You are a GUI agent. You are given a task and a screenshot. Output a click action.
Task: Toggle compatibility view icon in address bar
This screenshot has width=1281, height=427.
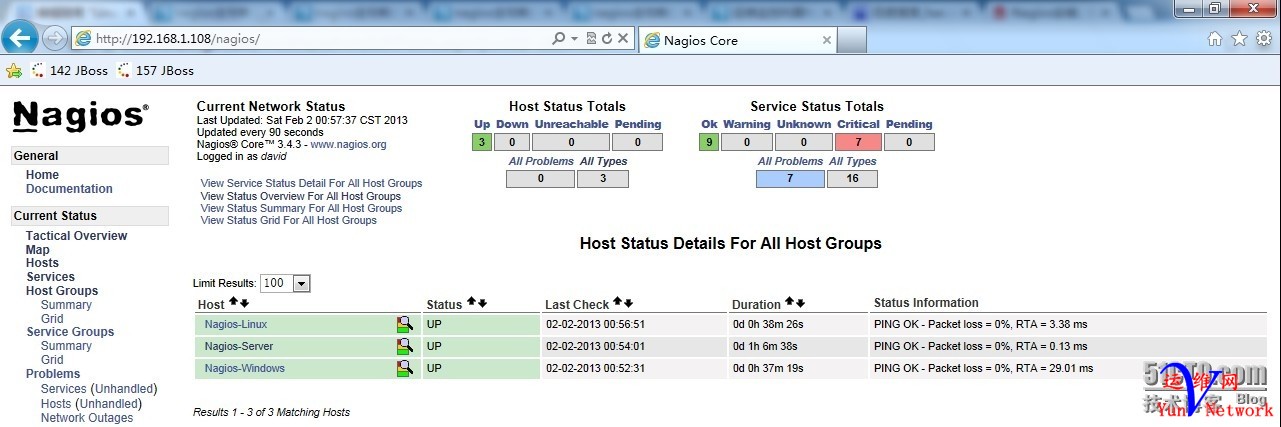pyautogui.click(x=591, y=38)
